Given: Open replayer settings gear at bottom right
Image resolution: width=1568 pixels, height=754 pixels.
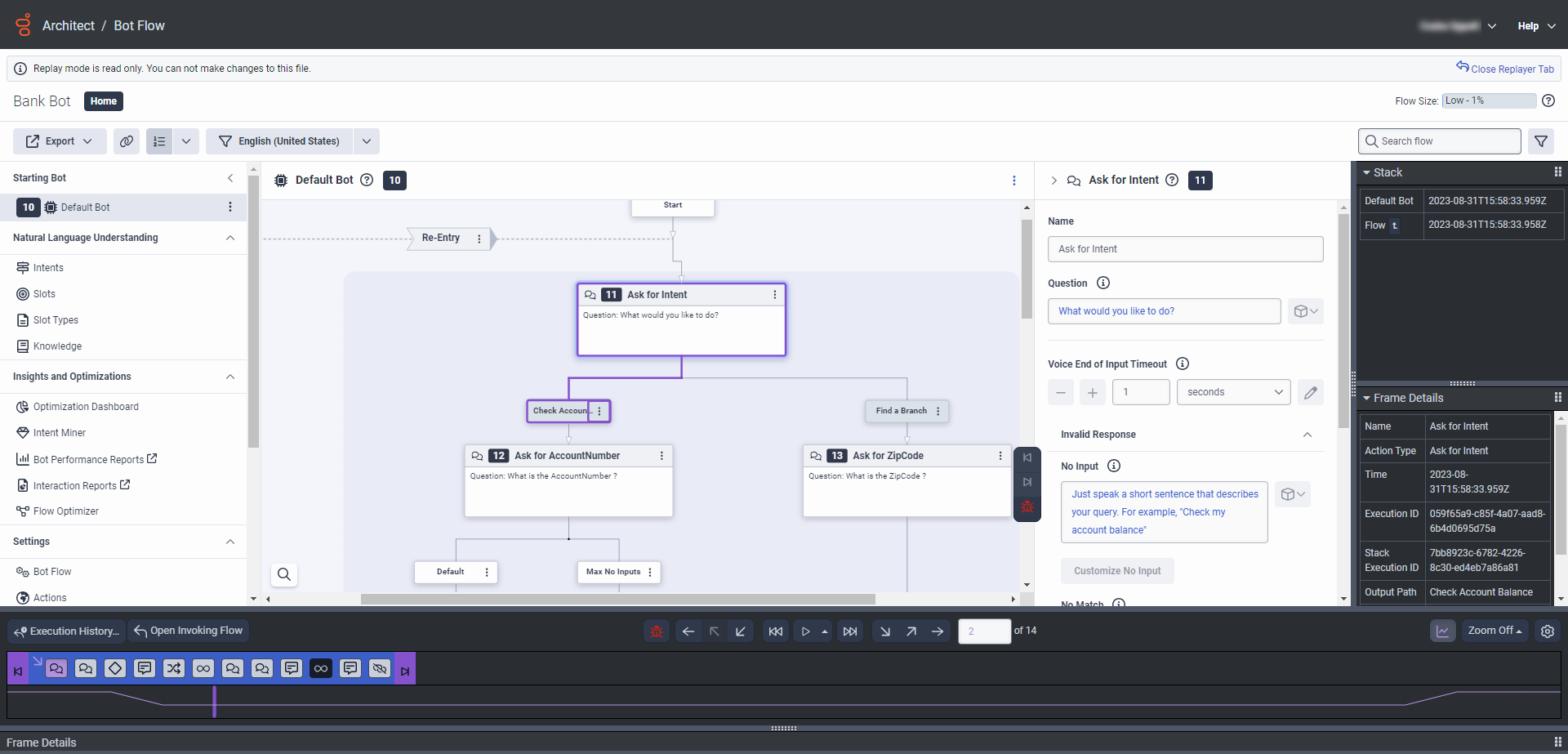Looking at the screenshot, I should 1548,631.
